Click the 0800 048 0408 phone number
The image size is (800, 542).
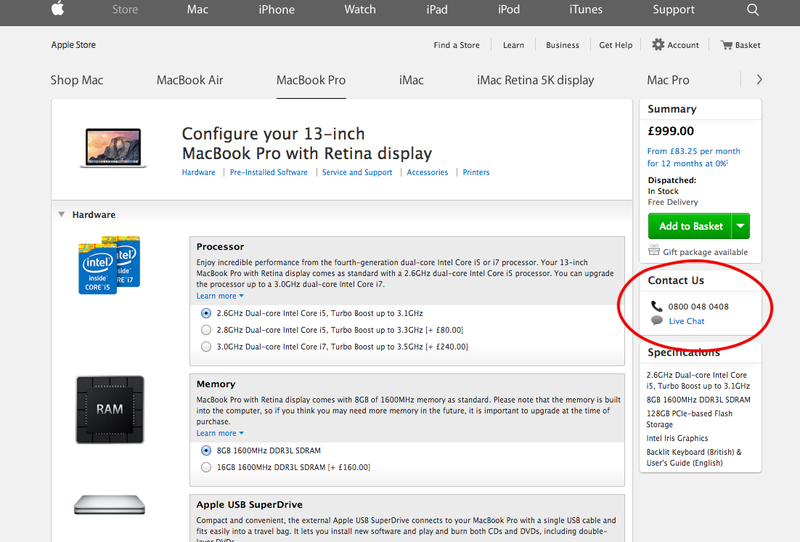698,306
